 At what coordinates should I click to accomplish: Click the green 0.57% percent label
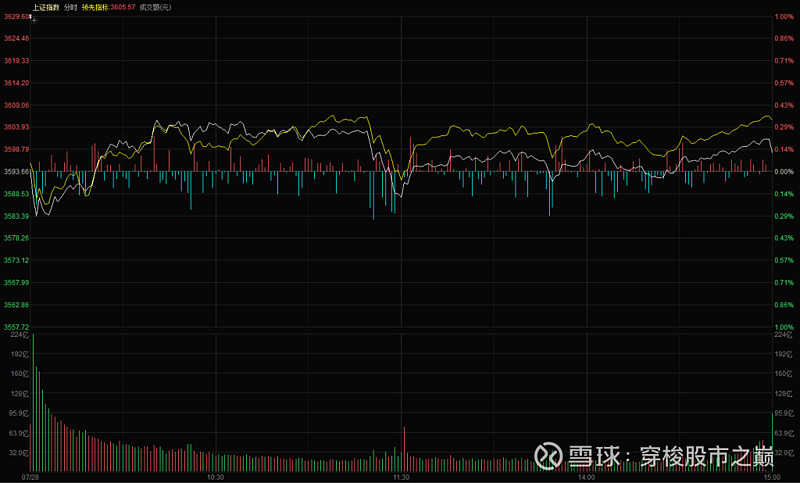784,260
